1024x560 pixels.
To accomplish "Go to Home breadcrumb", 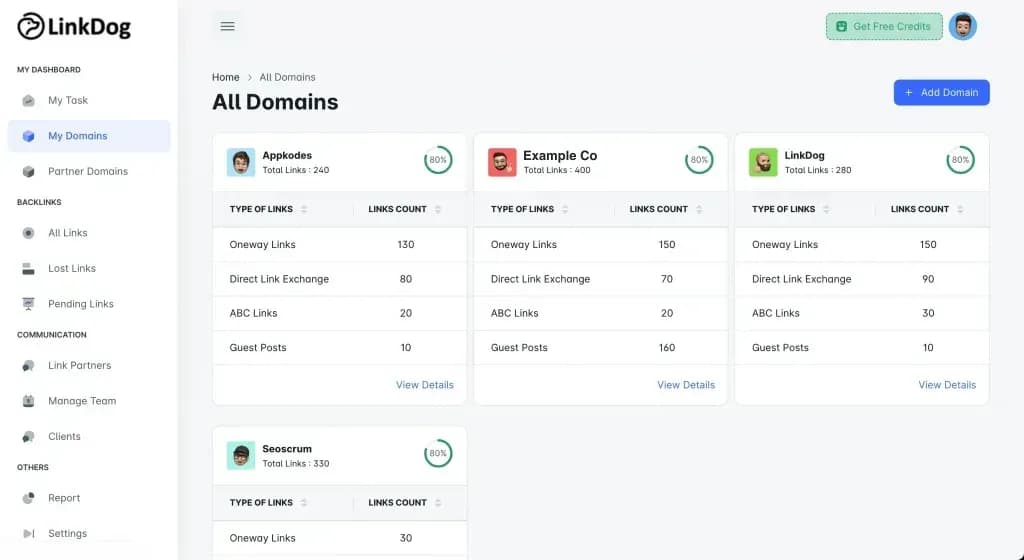I will click(225, 77).
